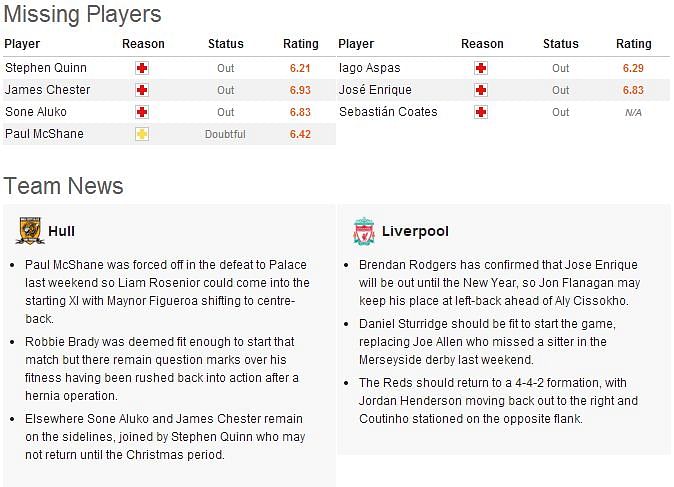Click the Hull team news heading
674x487 pixels.
[61, 231]
